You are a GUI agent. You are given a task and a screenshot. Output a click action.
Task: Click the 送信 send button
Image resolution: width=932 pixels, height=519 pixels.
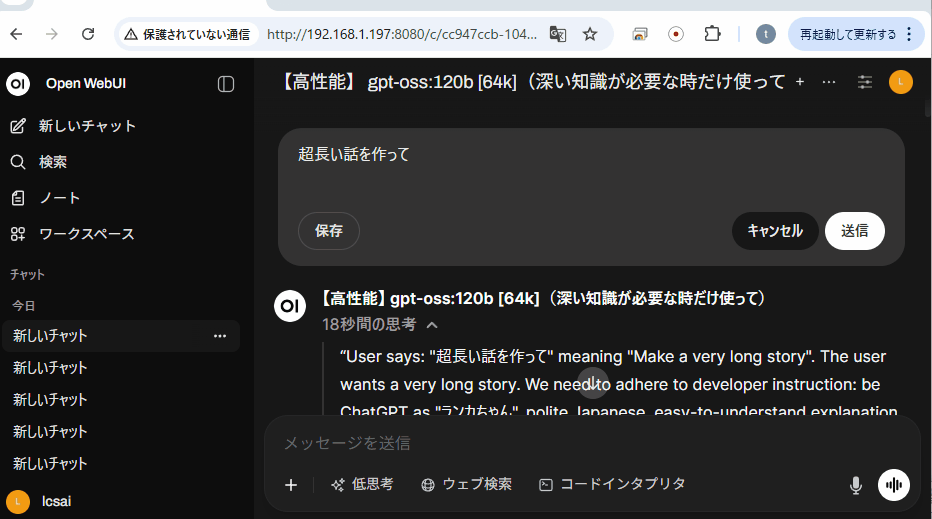click(x=855, y=231)
